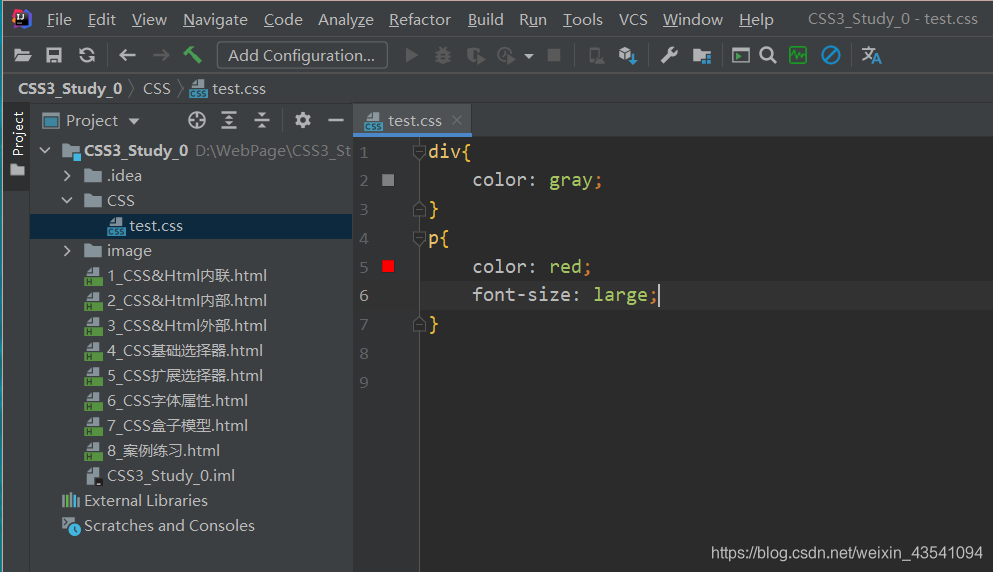The width and height of the screenshot is (993, 572).
Task: Expand the image folder
Action: (x=67, y=251)
